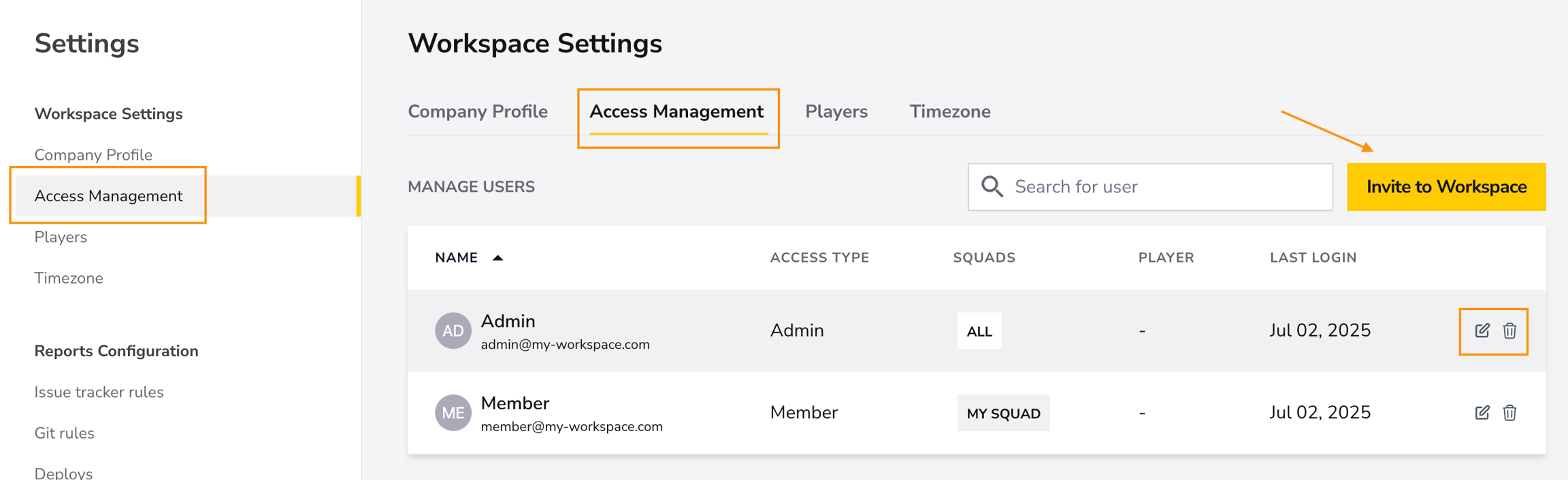1568x480 pixels.
Task: Click the AD avatar for Admin
Action: pos(453,330)
